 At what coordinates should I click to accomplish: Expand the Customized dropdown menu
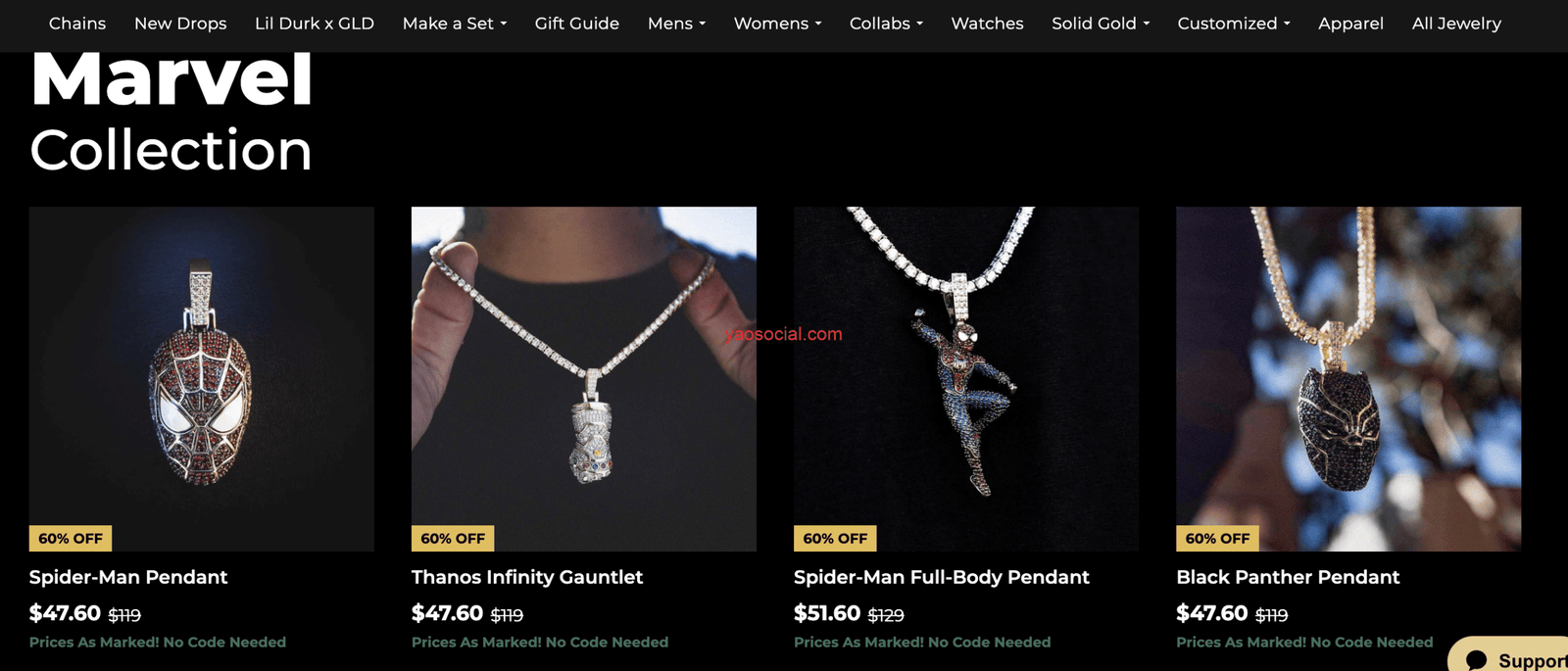coord(1234,24)
